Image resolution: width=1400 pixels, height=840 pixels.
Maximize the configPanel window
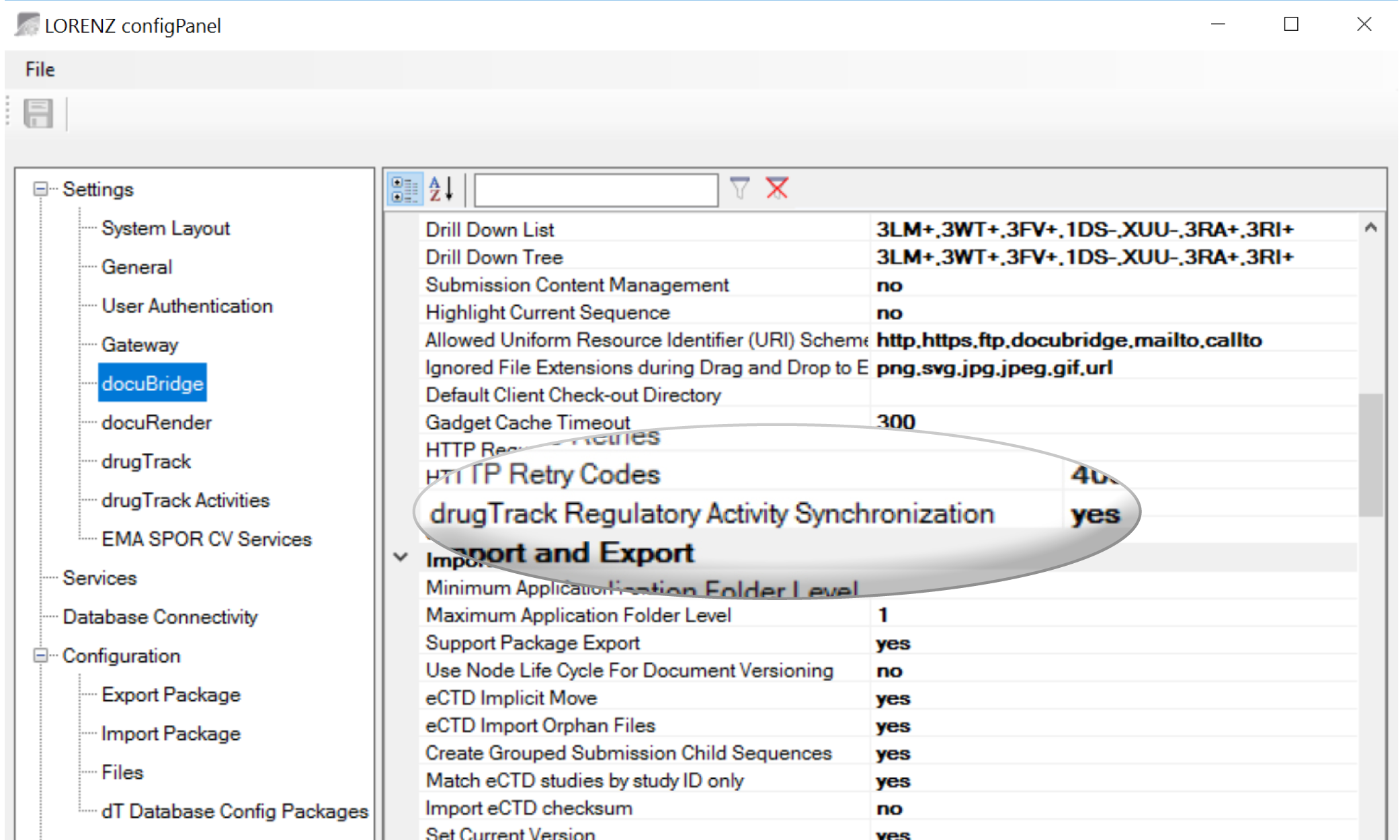point(1290,25)
